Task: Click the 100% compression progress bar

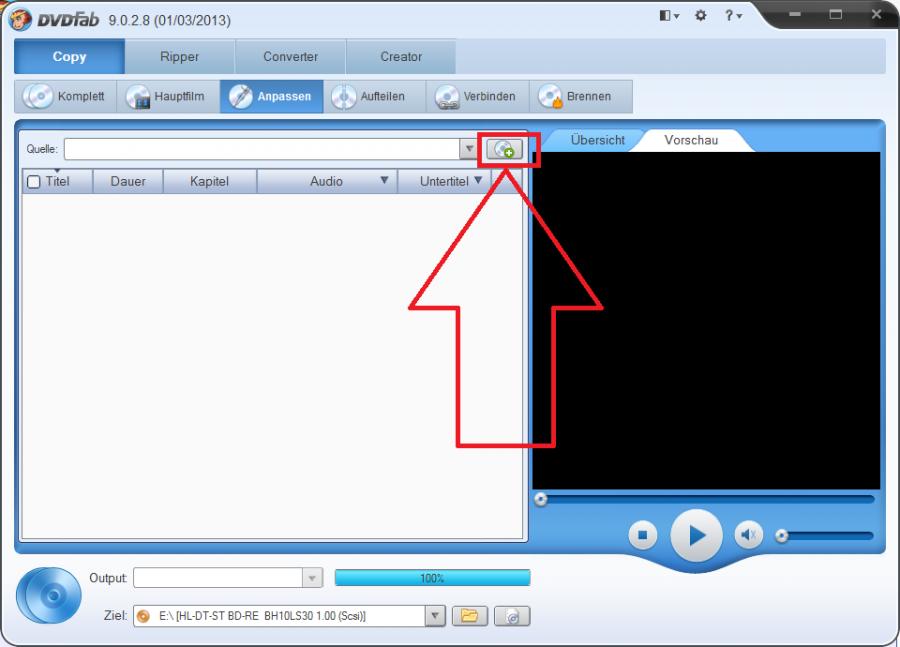Action: tap(432, 578)
